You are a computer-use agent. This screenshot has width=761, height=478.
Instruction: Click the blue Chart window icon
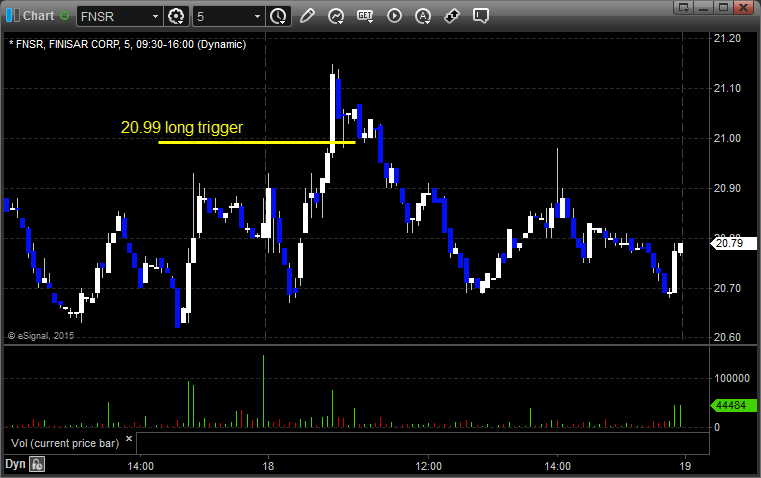(x=13, y=16)
